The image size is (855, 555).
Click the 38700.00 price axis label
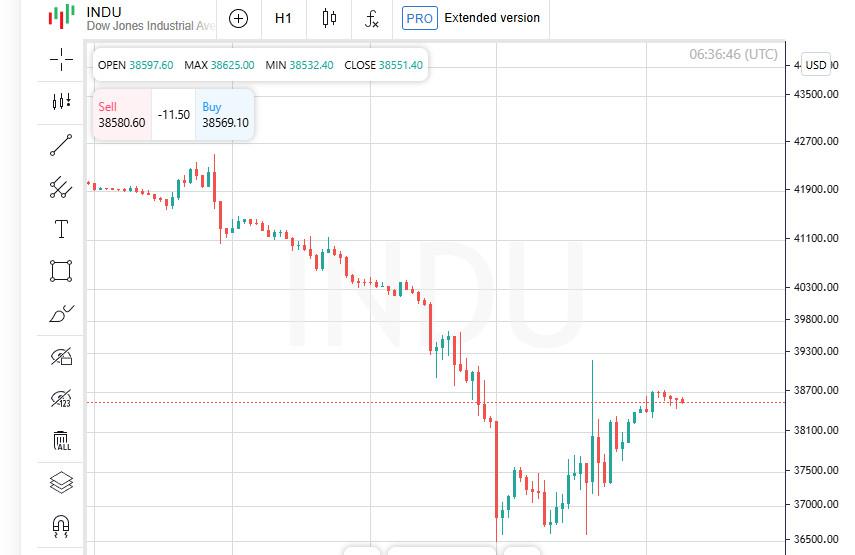coord(816,390)
